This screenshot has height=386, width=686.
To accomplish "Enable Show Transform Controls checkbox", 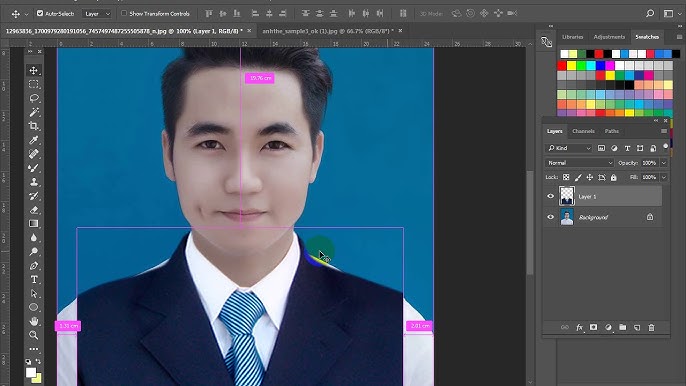I will [124, 14].
